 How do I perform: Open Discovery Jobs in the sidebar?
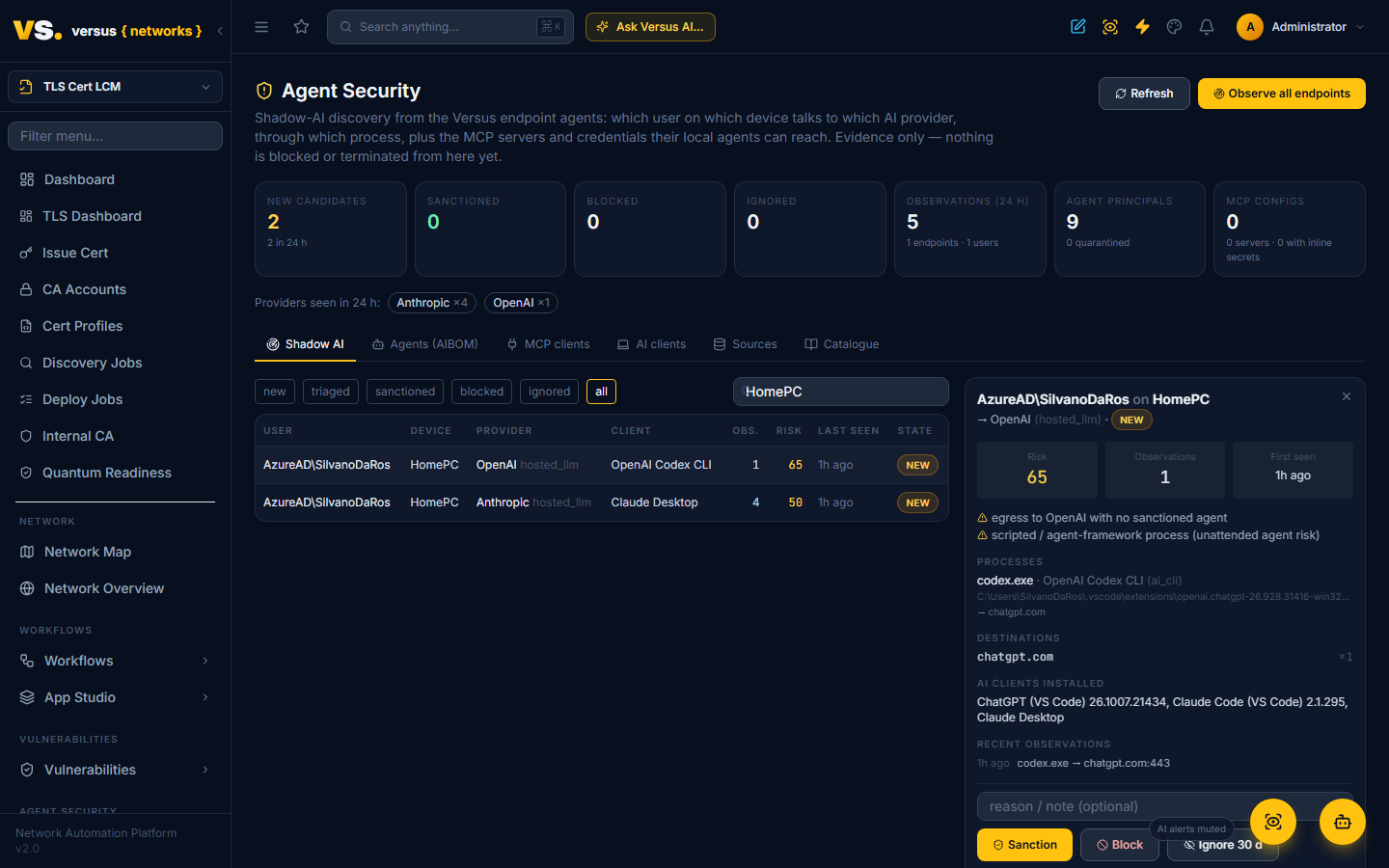(115, 363)
